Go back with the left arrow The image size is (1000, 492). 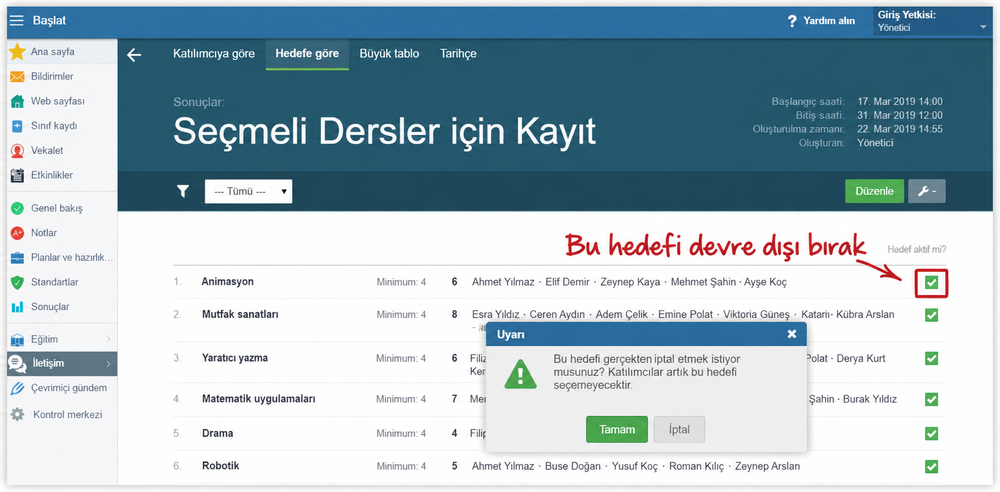134,55
